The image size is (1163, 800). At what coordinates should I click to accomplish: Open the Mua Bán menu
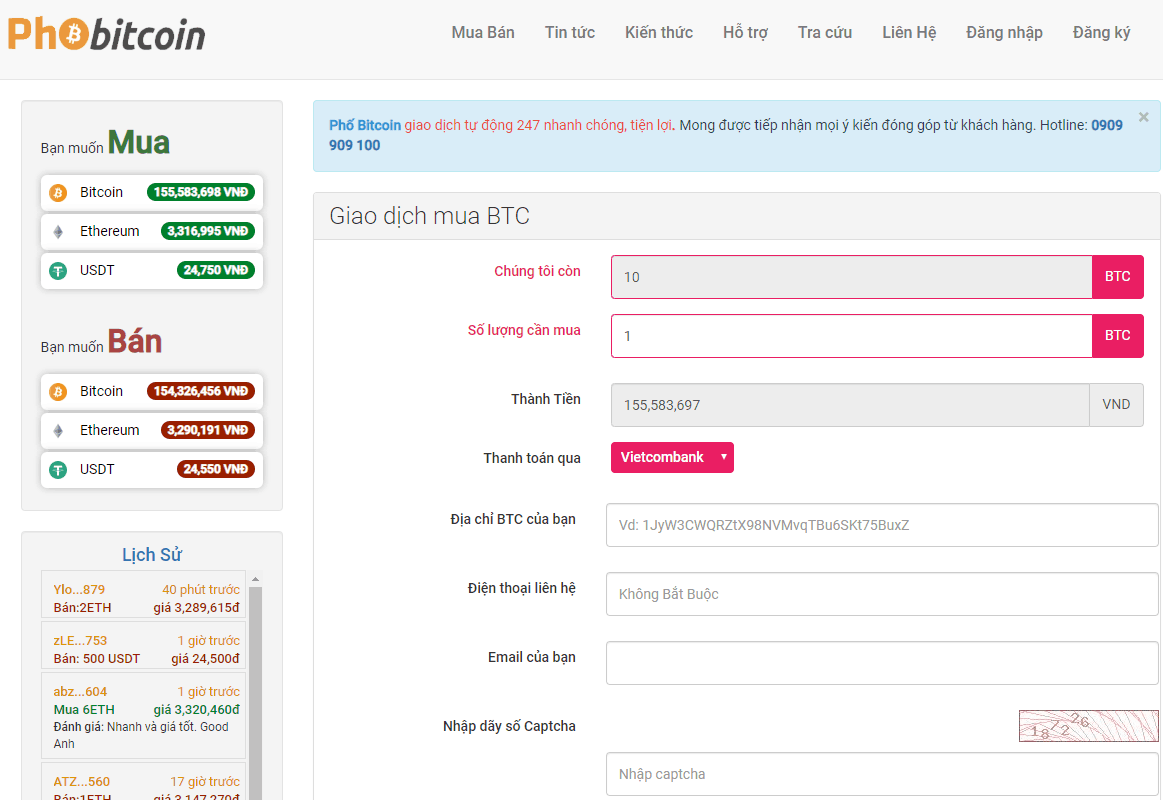pyautogui.click(x=483, y=33)
